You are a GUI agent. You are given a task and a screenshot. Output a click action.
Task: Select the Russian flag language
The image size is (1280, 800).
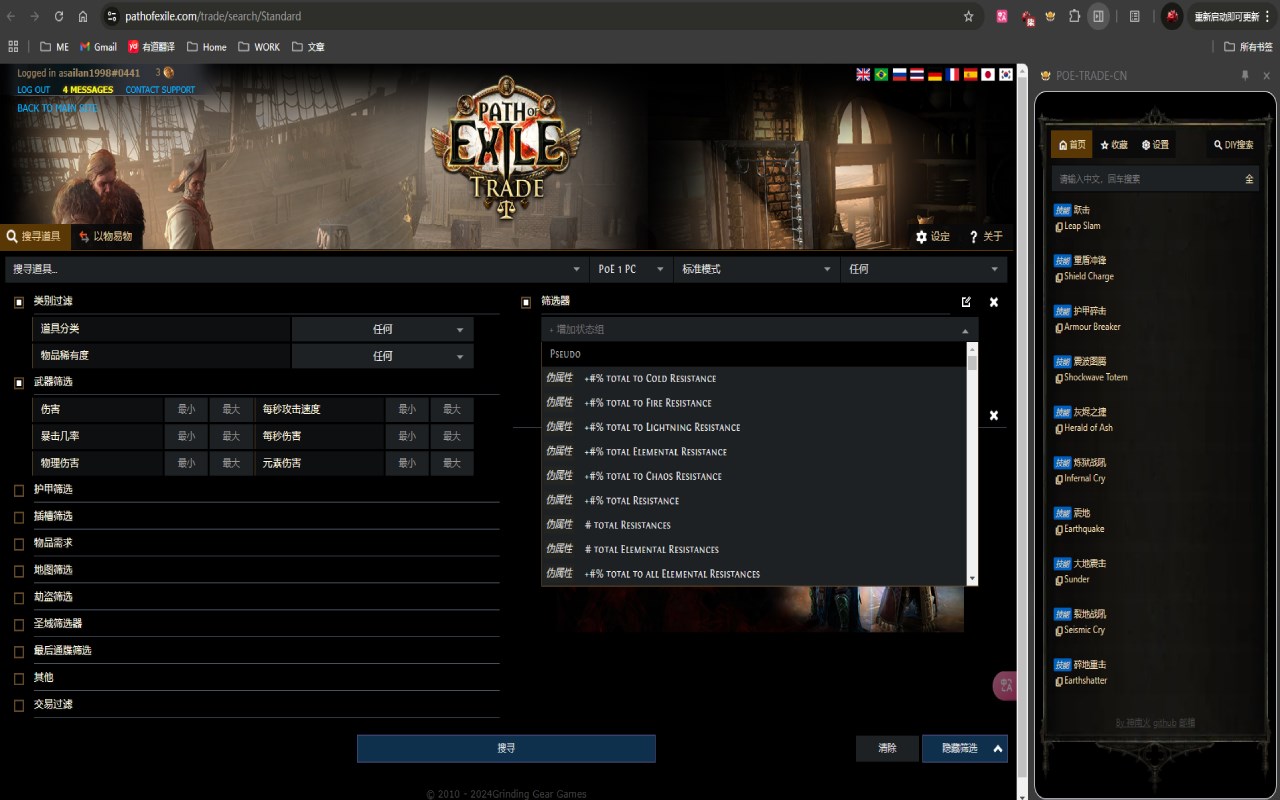[899, 74]
